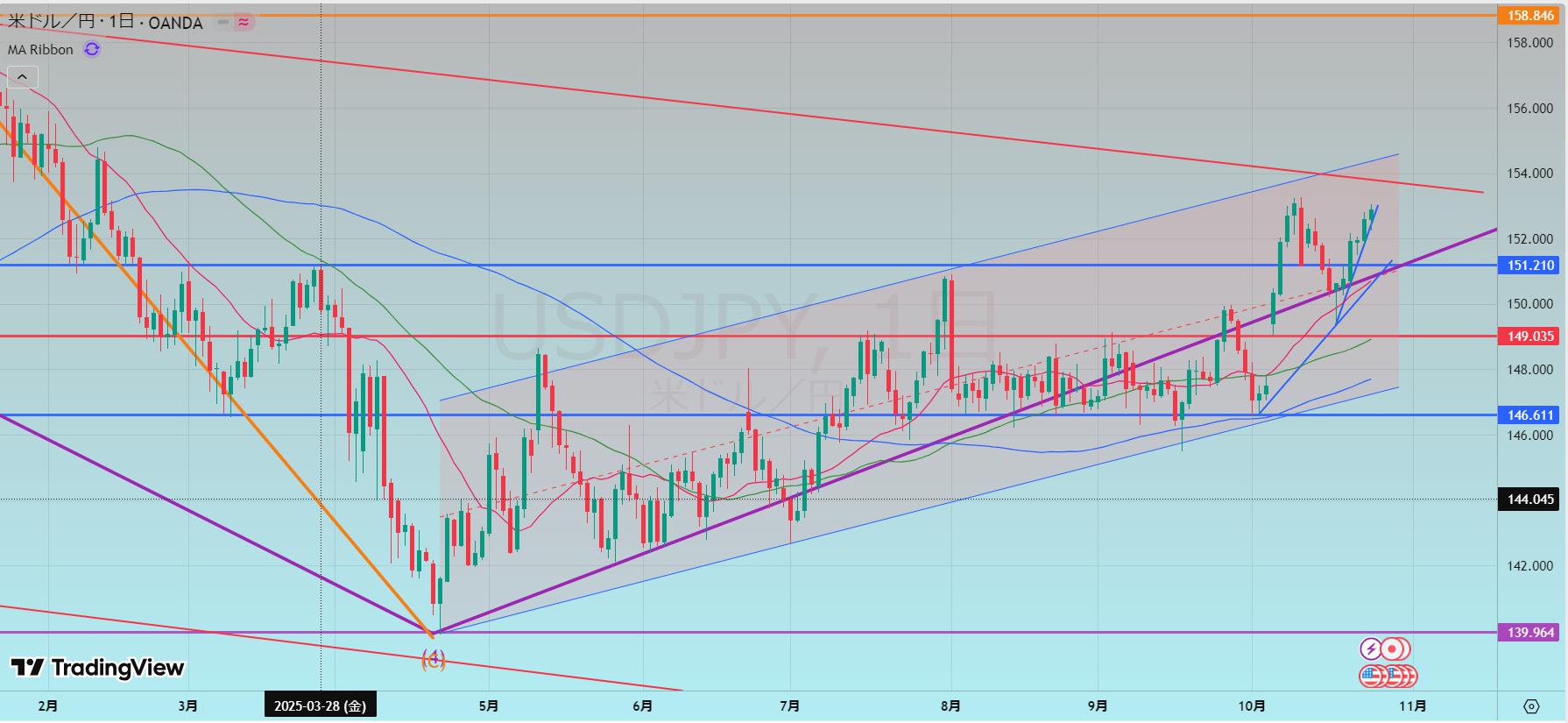Click the MA Ribbon refresh status icon
The width and height of the screenshot is (1568, 723).
[92, 50]
